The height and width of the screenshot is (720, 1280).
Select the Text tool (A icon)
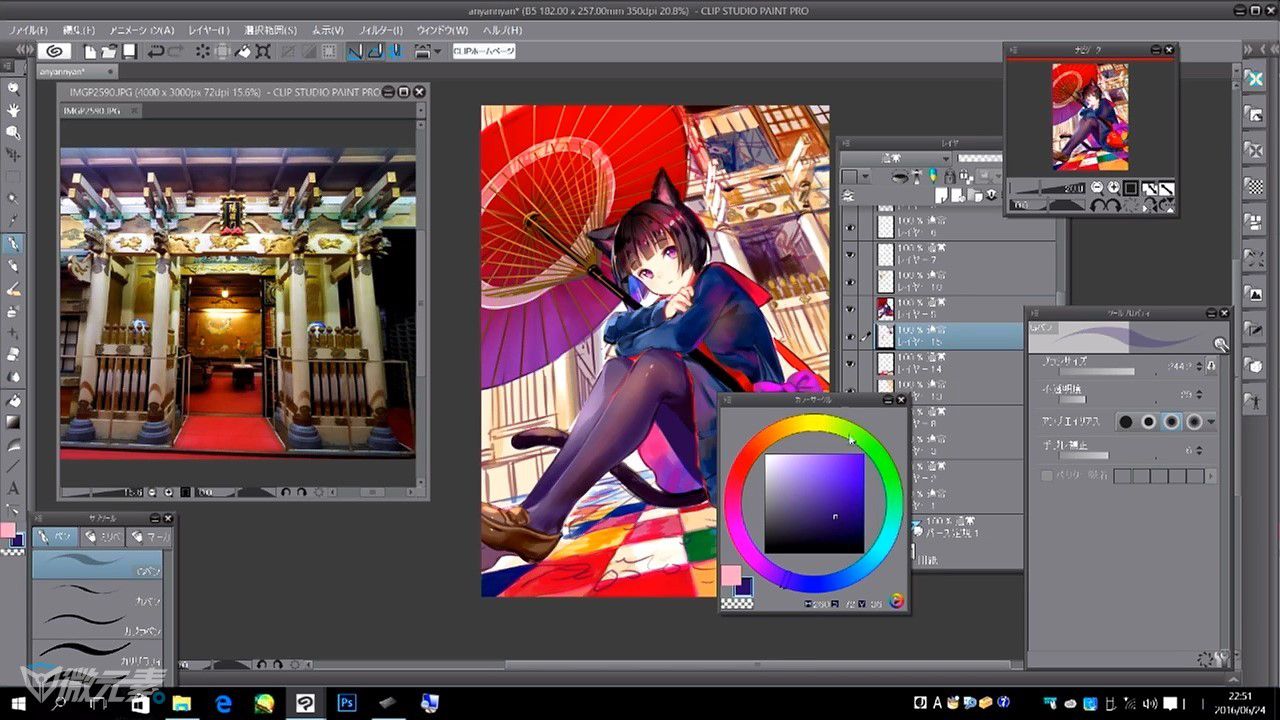click(x=13, y=488)
